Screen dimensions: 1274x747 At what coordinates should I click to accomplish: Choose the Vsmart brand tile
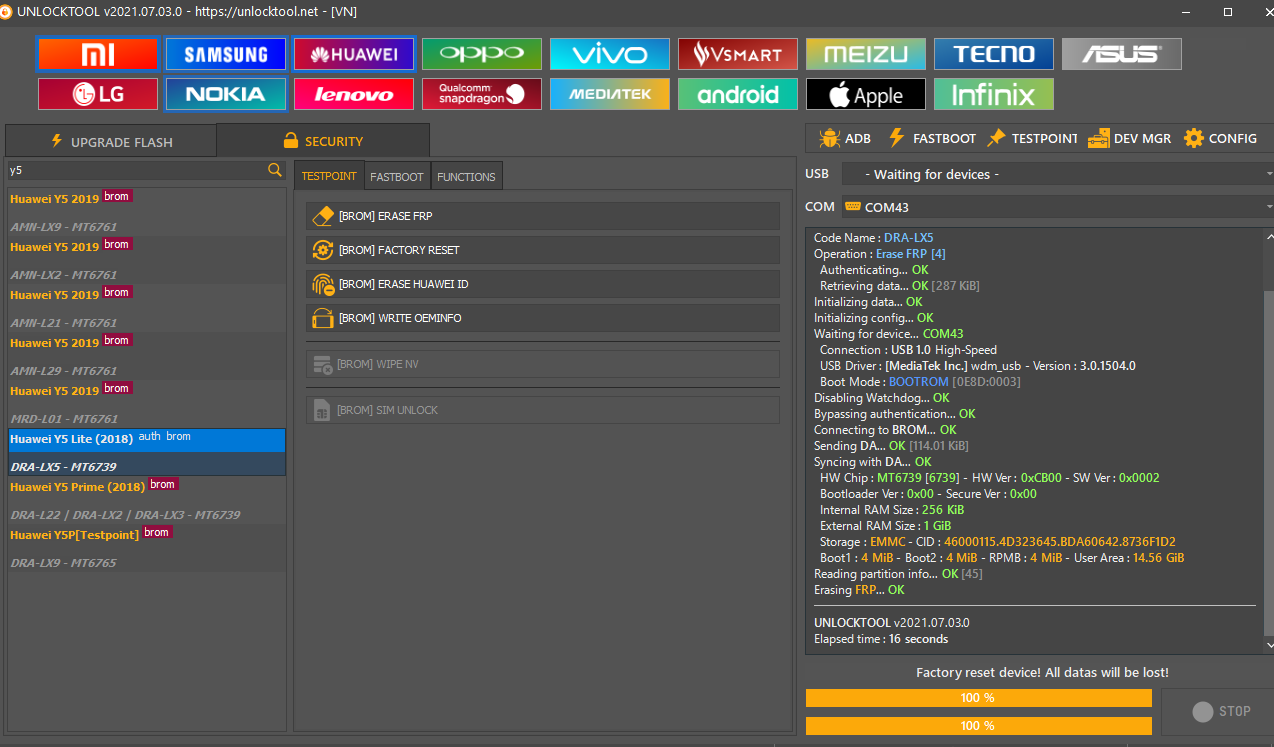(738, 54)
